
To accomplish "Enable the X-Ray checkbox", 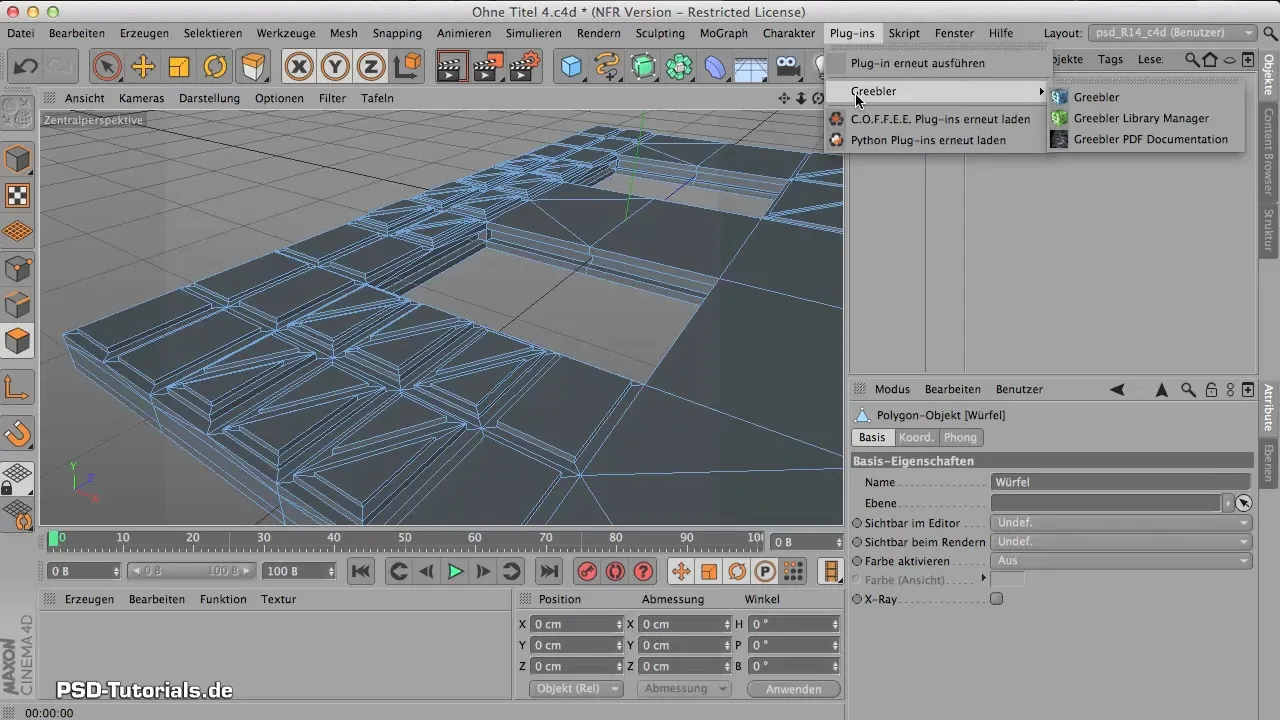I will point(996,599).
